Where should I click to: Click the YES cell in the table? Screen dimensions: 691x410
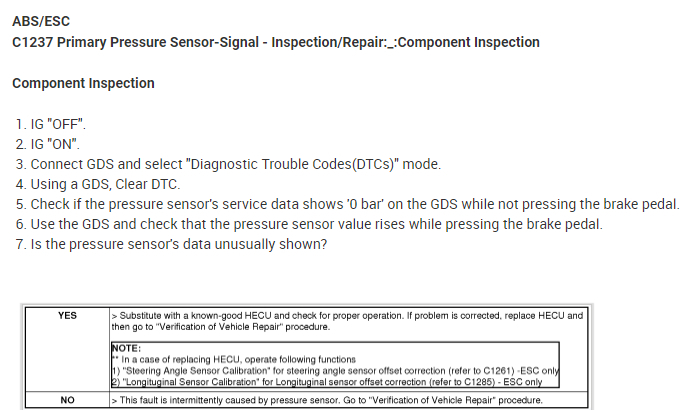67,315
